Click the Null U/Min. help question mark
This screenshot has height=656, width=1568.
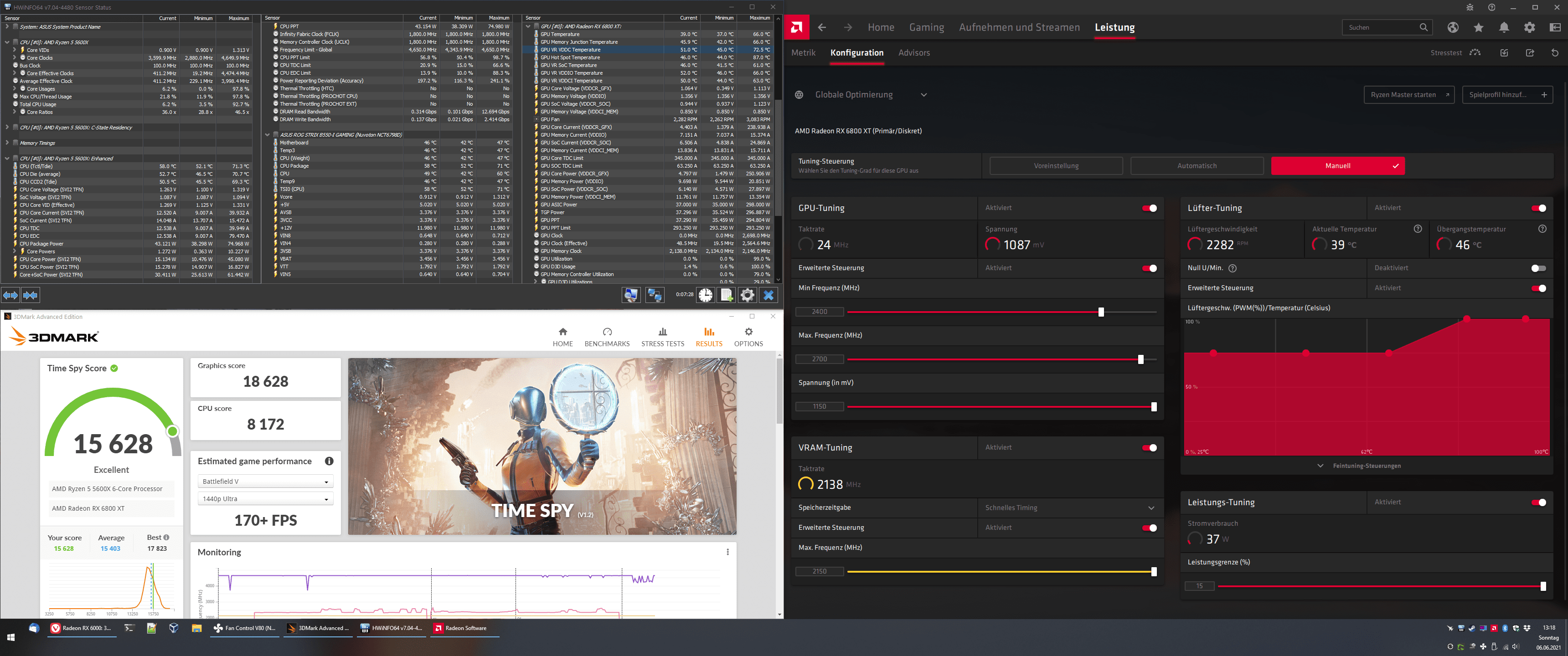[x=1233, y=268]
